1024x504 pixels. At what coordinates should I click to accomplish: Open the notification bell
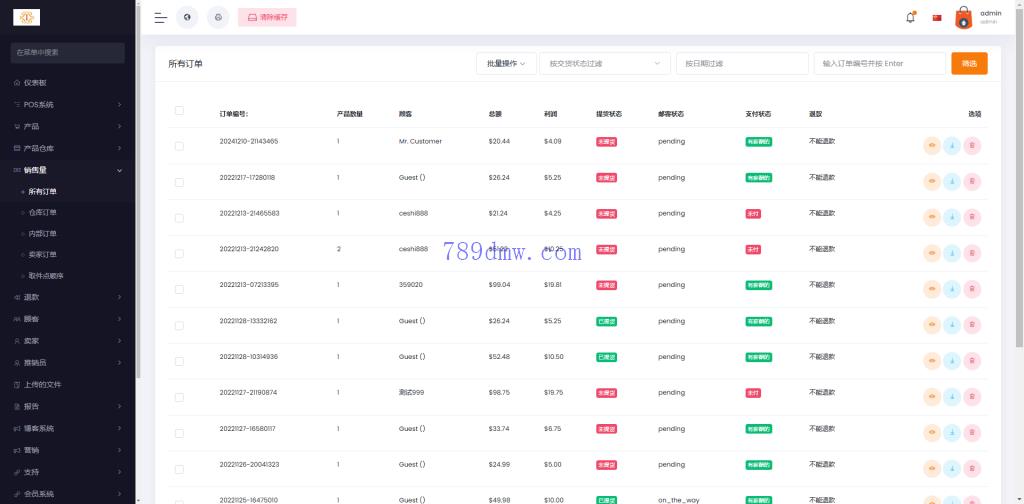point(910,17)
